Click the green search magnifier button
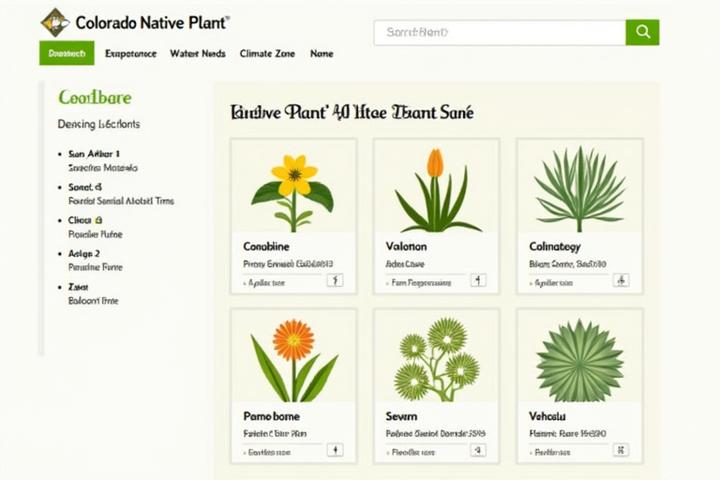Screen dimensions: 720x480 [x=642, y=32]
